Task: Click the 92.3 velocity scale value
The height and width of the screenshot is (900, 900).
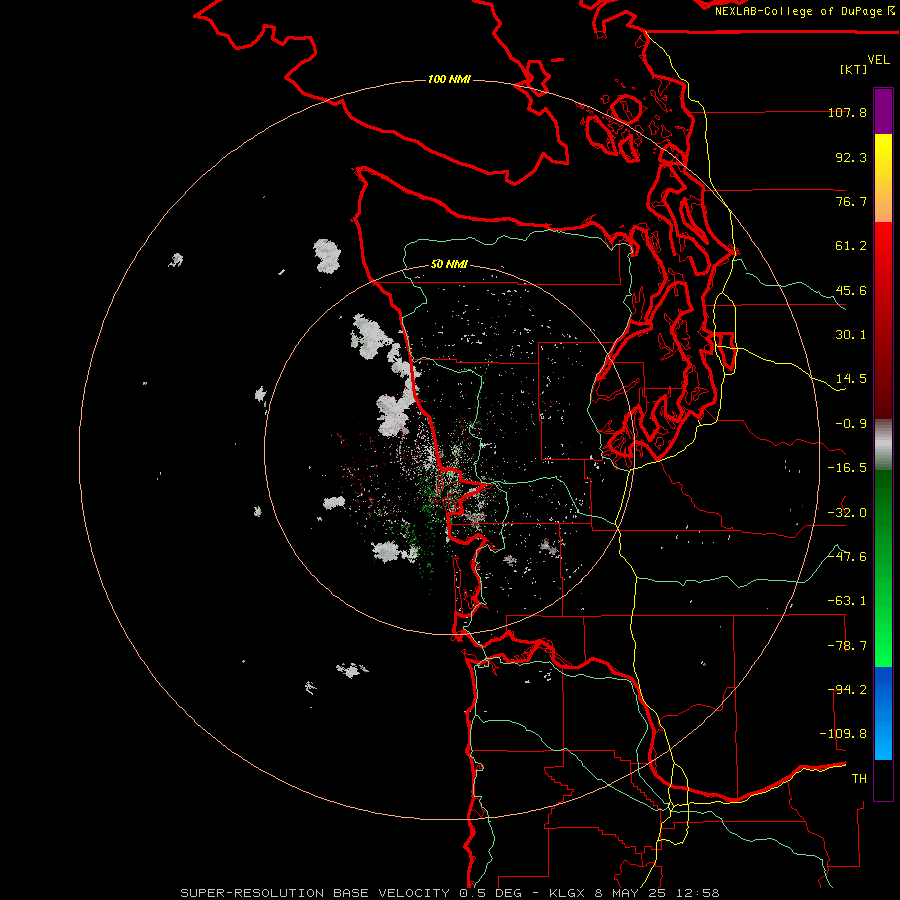Action: (x=851, y=157)
